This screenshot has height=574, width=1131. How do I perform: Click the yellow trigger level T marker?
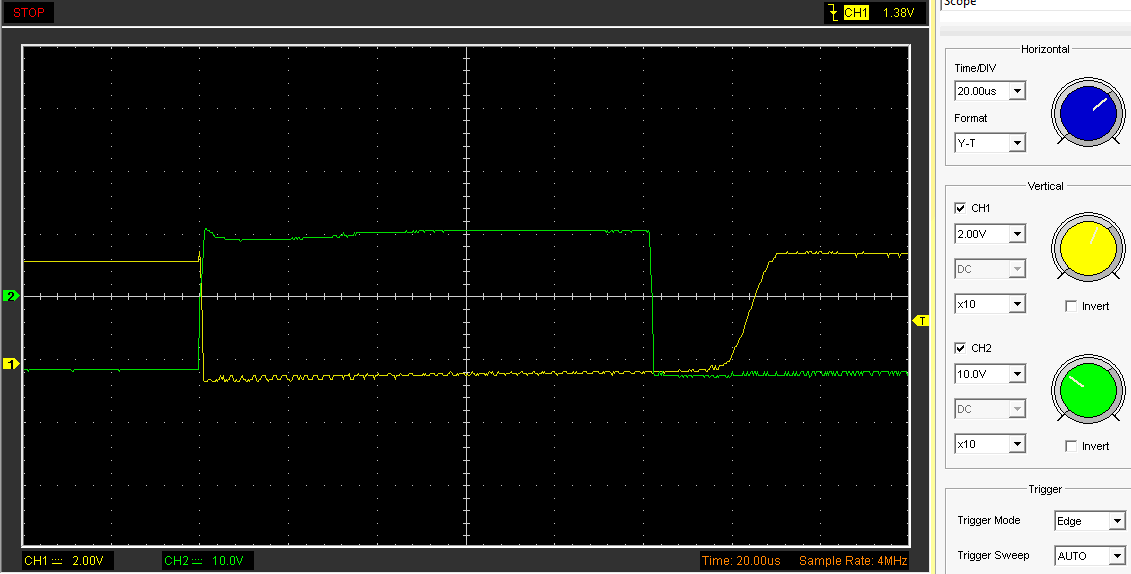[921, 320]
